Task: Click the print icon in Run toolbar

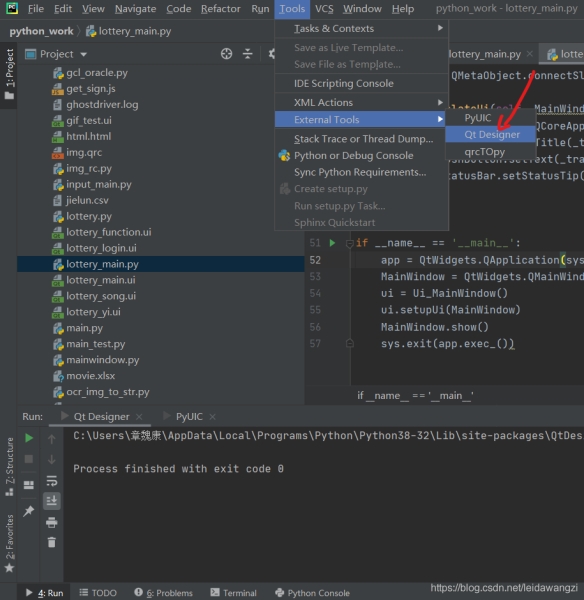Action: click(x=52, y=522)
